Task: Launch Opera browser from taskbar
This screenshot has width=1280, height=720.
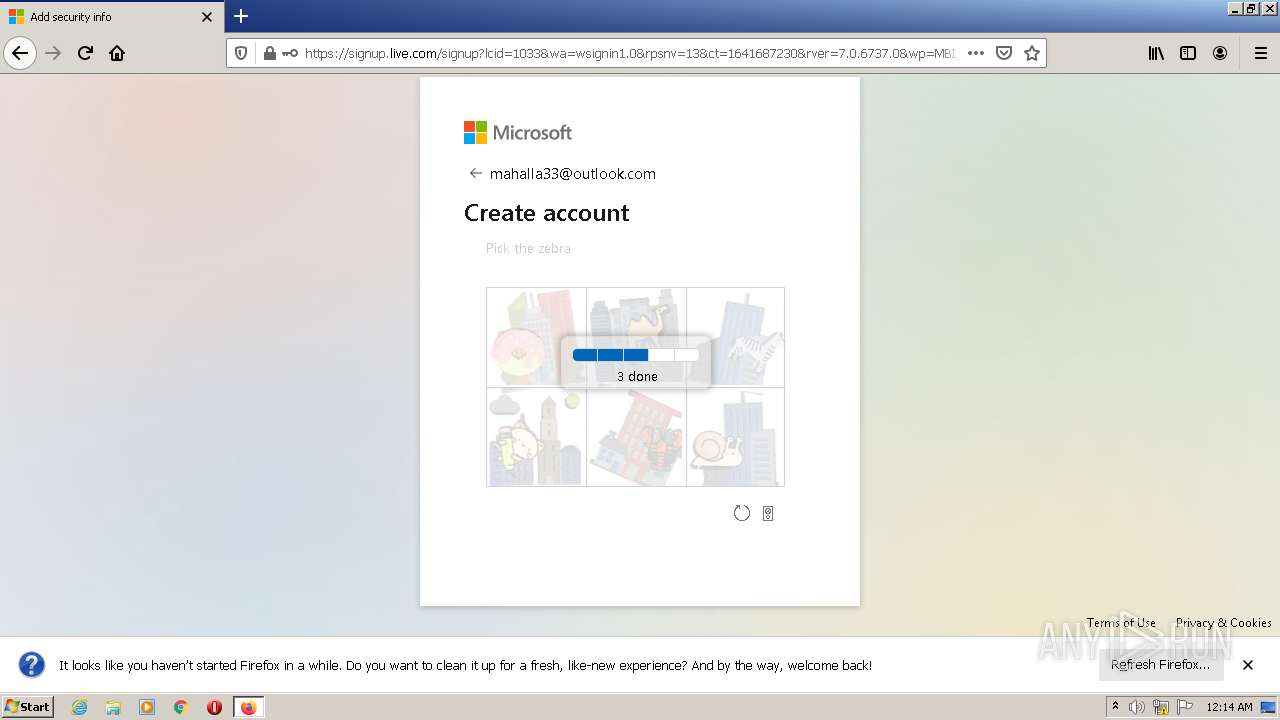Action: 214,707
